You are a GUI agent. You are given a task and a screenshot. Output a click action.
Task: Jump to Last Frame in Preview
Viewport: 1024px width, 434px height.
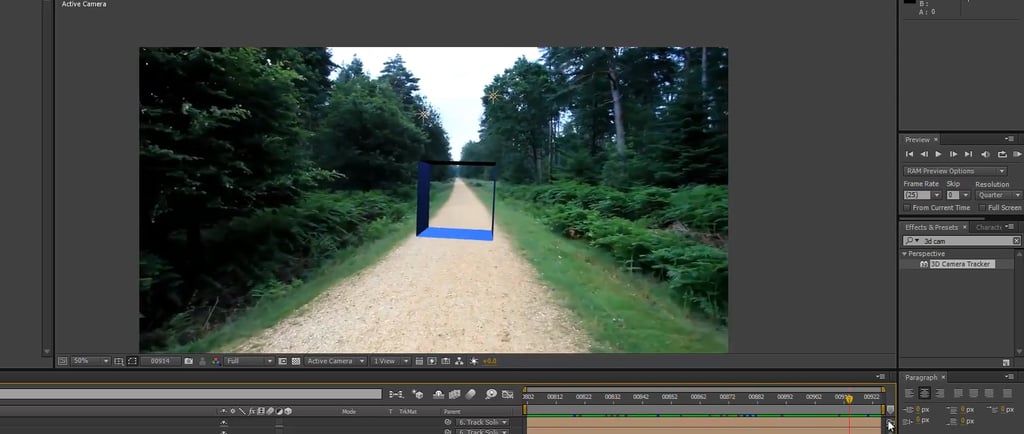968,154
